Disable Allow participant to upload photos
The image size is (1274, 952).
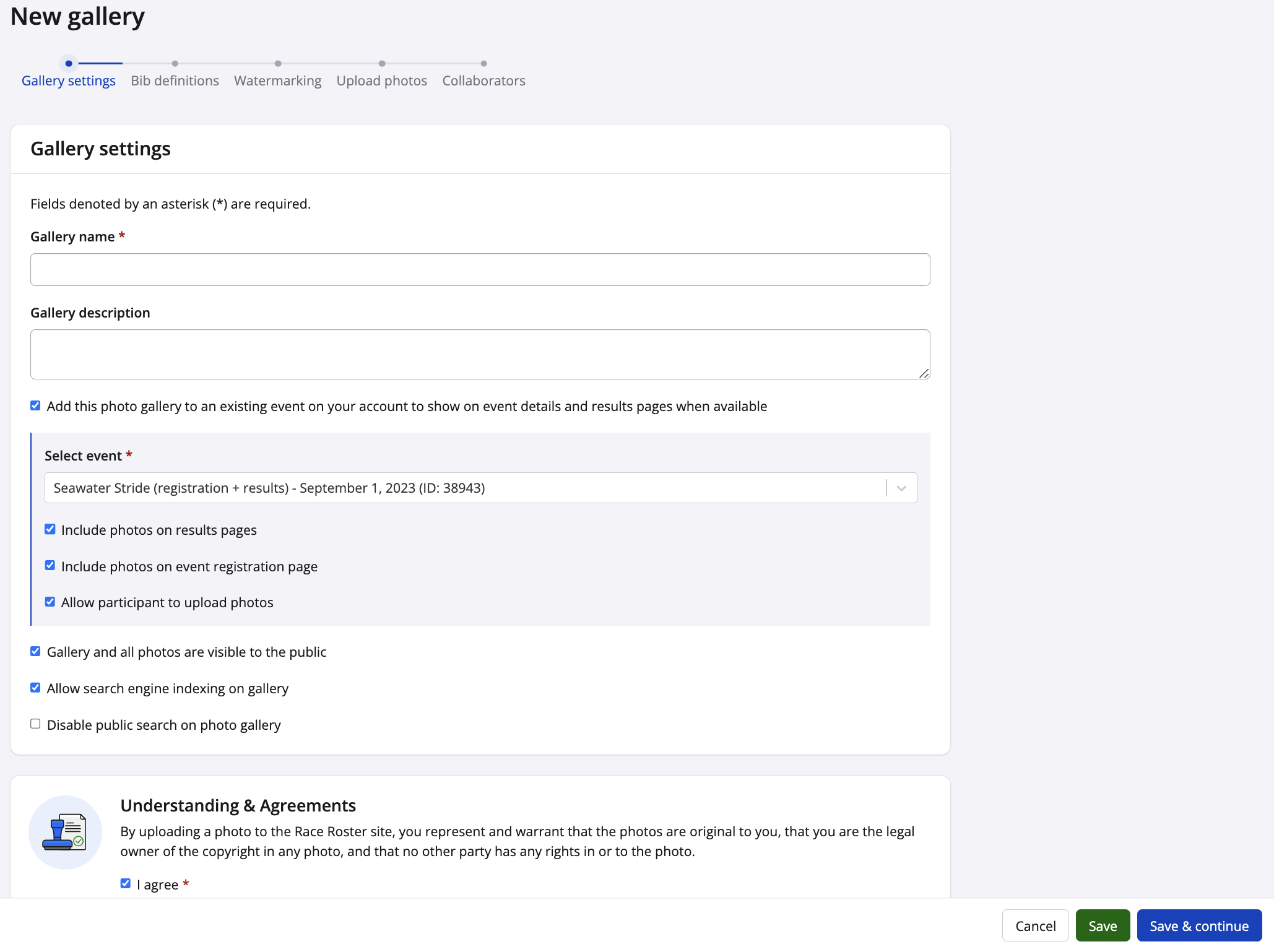point(50,602)
